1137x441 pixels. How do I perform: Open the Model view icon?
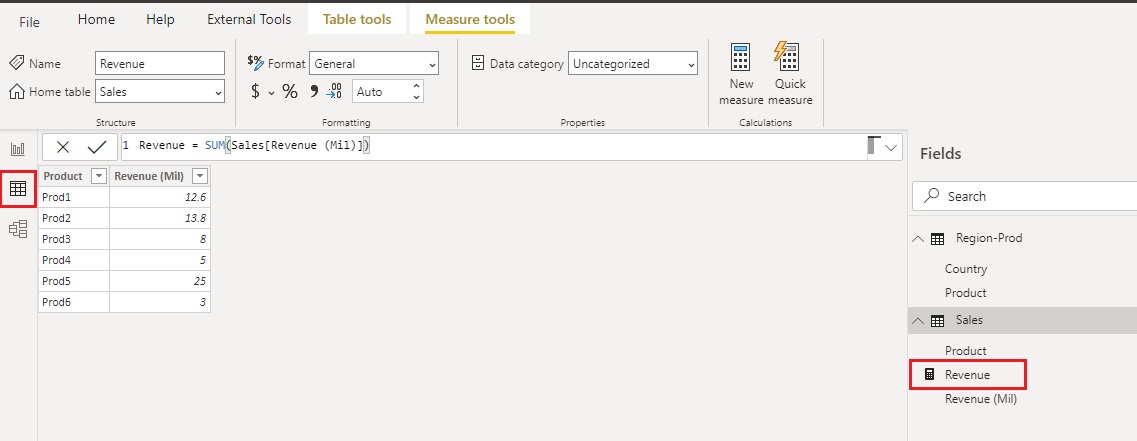point(18,229)
